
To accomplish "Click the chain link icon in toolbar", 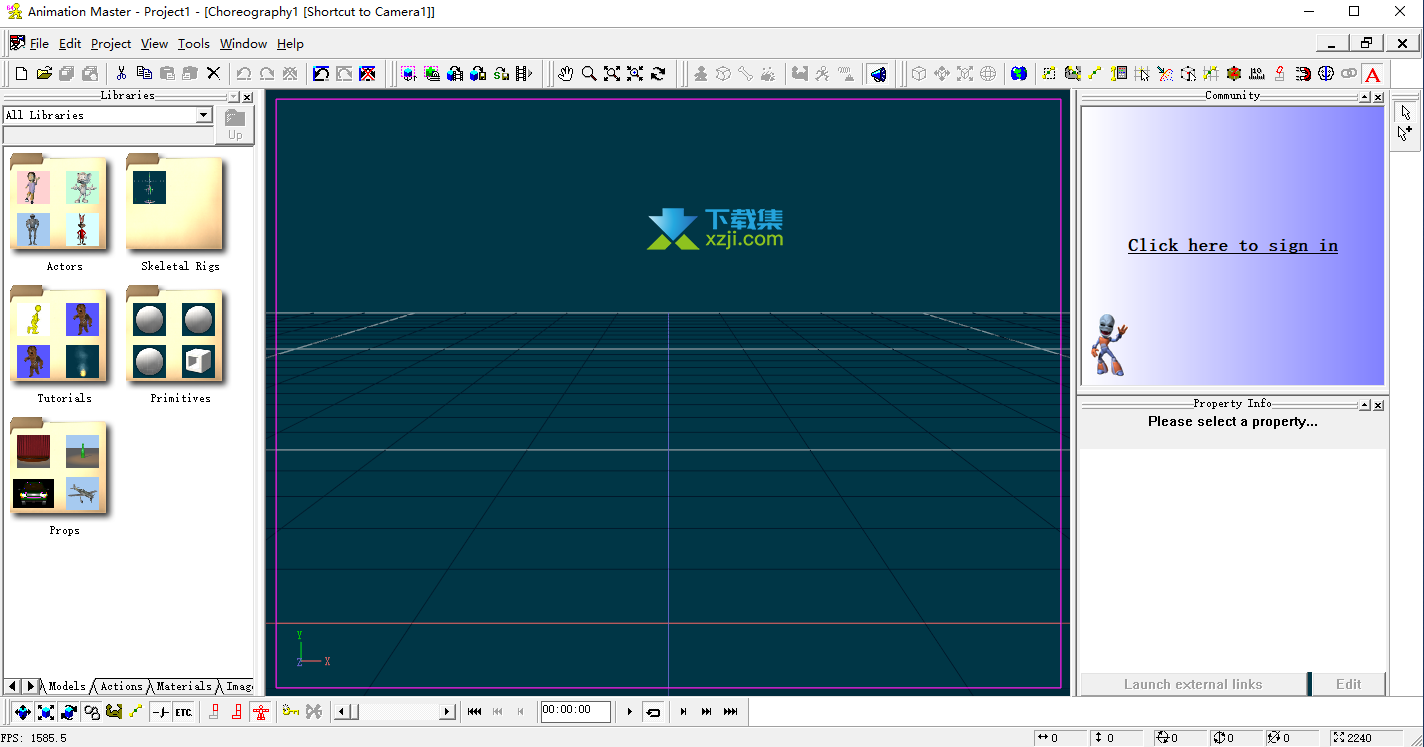I will pyautogui.click(x=1349, y=73).
